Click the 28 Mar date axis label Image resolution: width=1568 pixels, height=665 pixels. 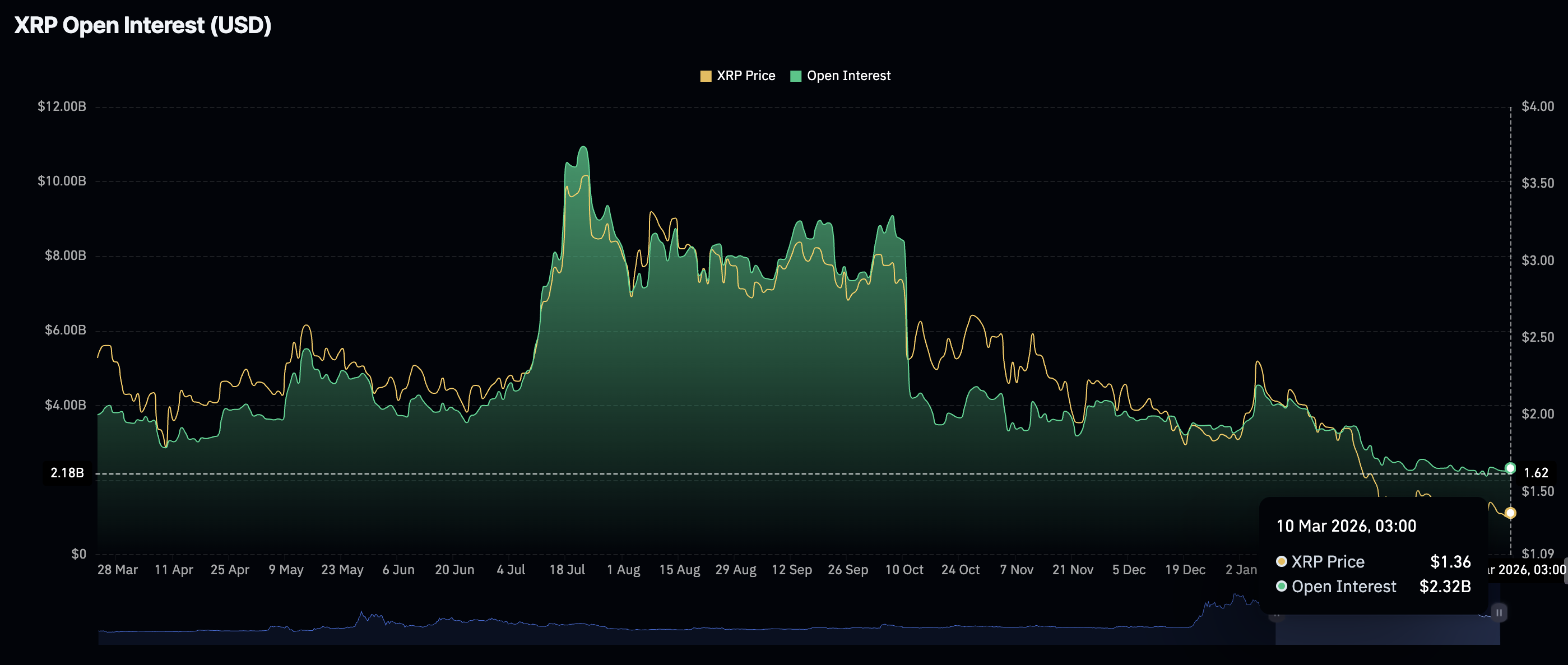point(118,569)
